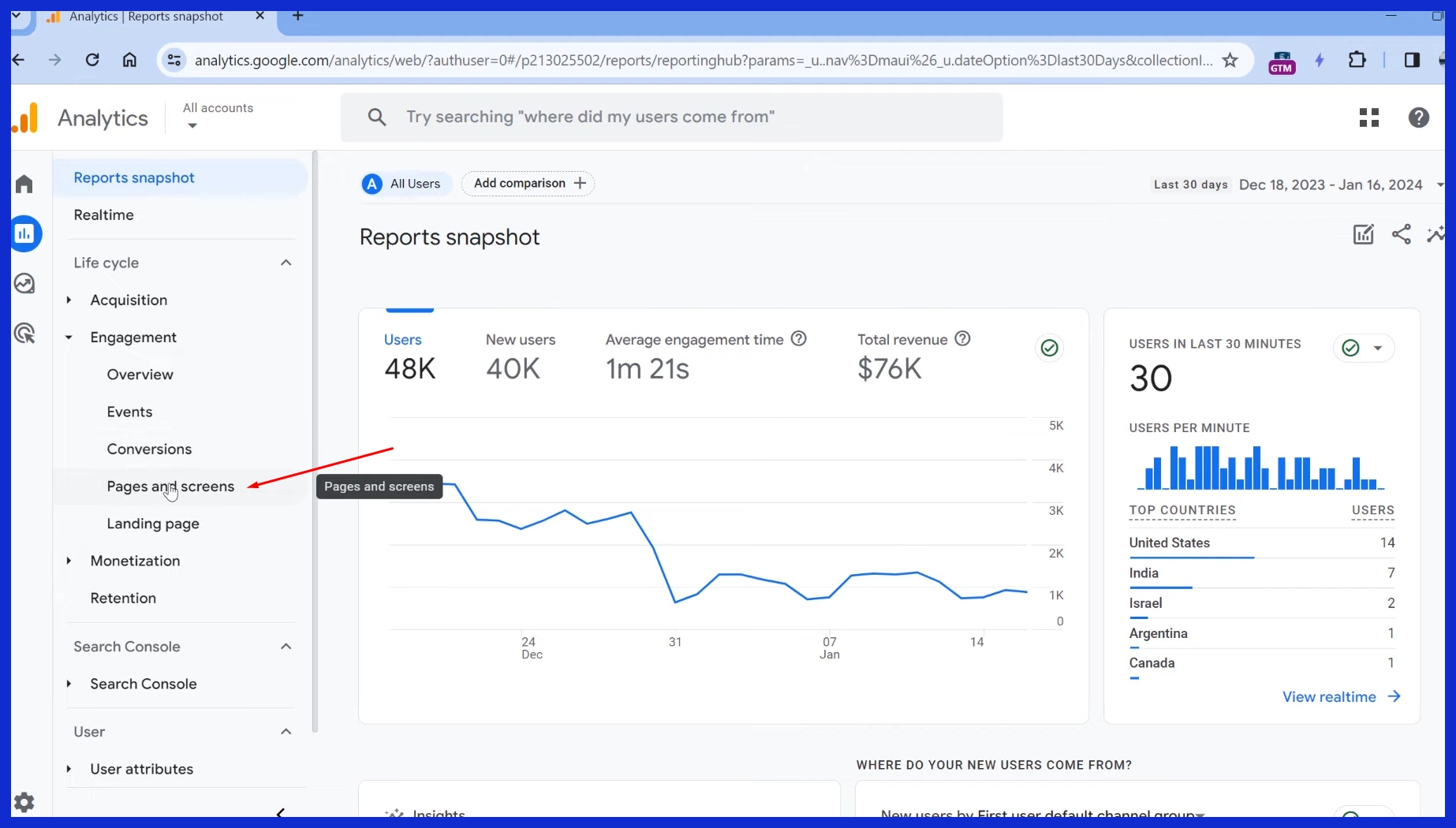Collapse the navigation panel with the left chevron

point(281,811)
